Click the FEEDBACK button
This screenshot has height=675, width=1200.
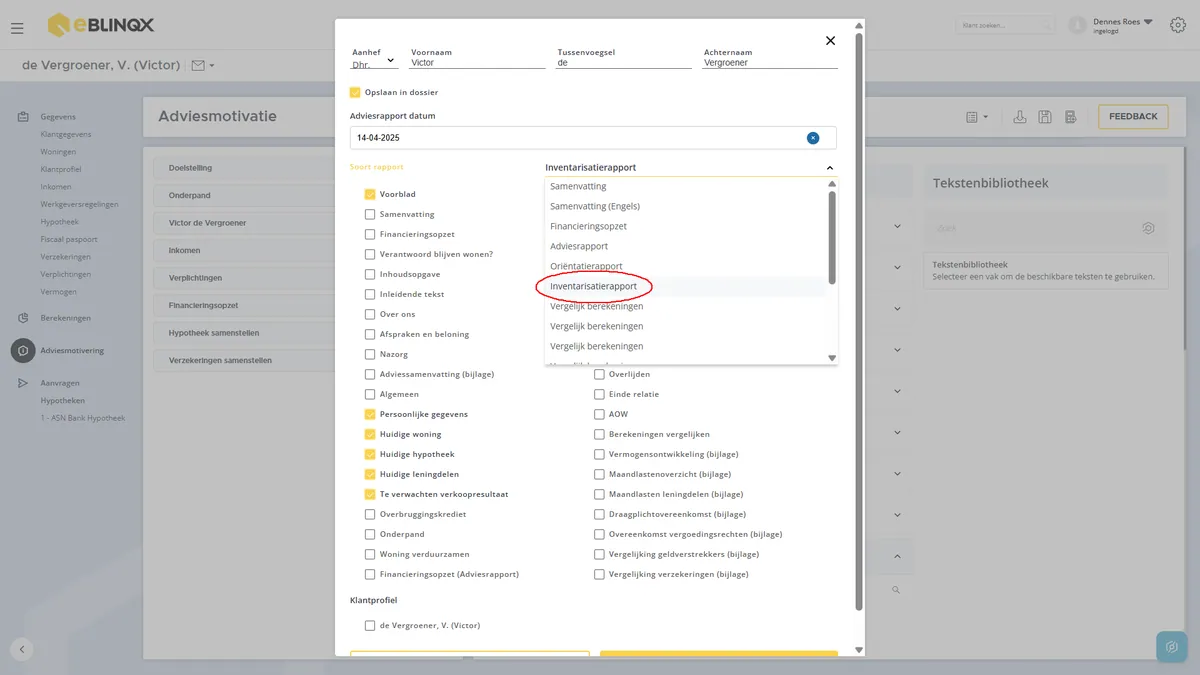1133,117
